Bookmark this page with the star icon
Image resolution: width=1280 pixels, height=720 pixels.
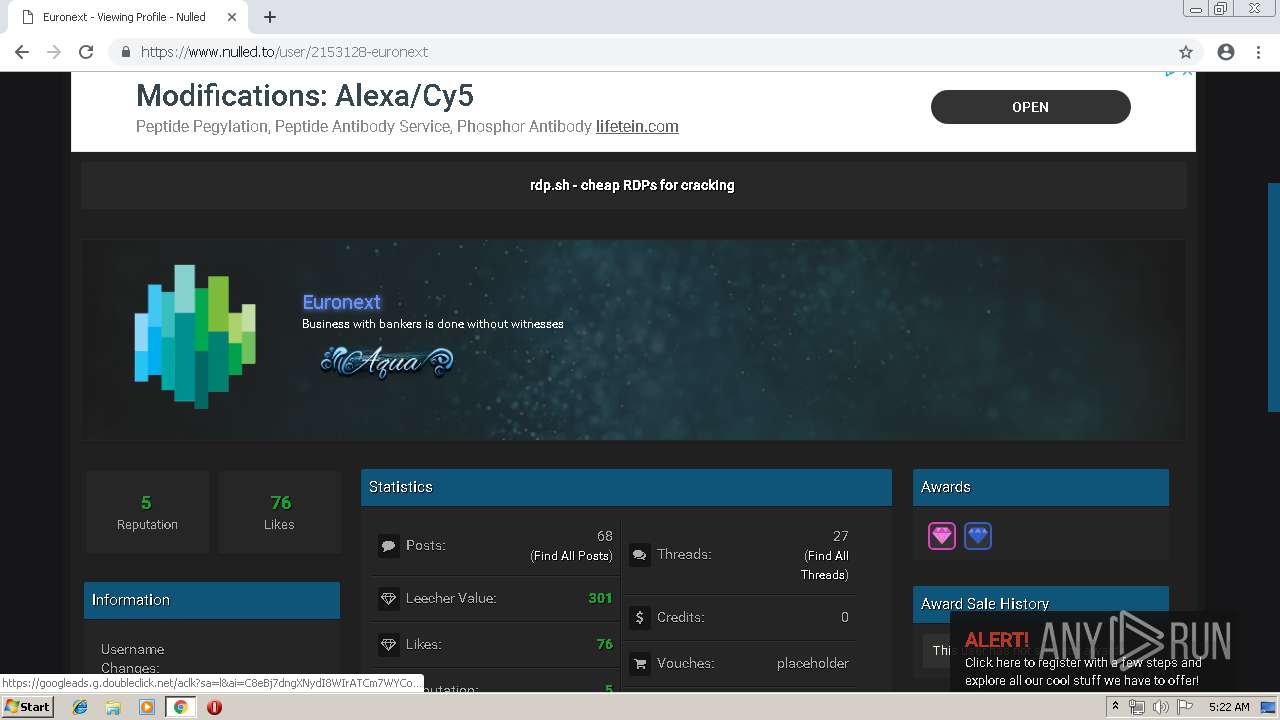(1186, 52)
